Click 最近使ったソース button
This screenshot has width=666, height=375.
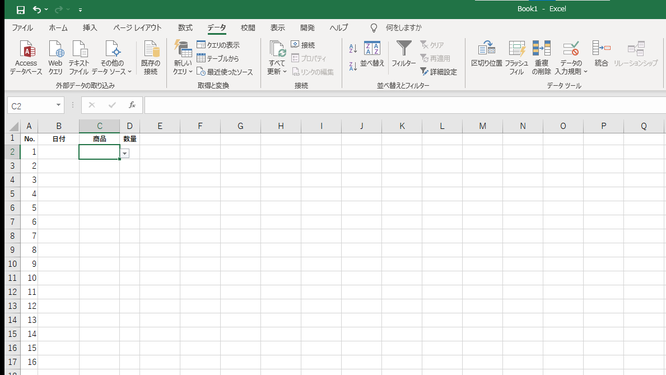(225, 72)
